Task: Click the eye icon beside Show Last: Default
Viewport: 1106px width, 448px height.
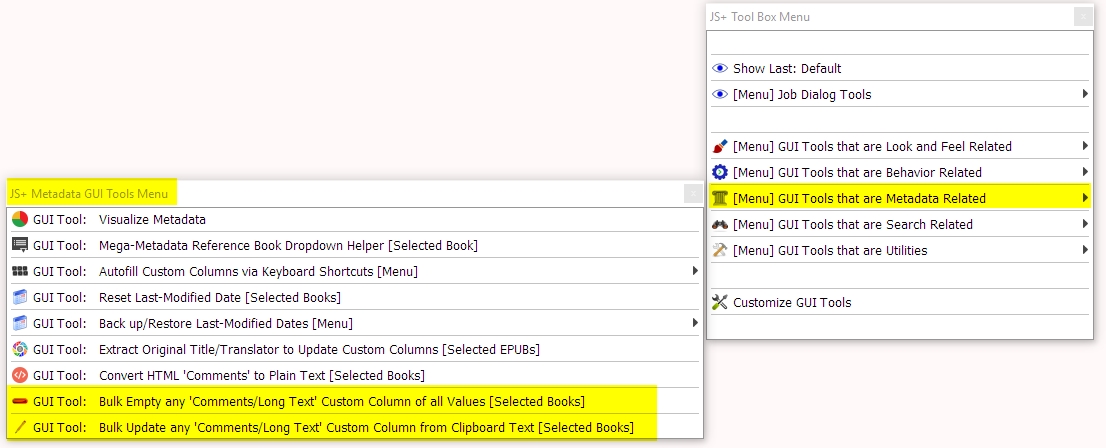Action: click(x=719, y=68)
